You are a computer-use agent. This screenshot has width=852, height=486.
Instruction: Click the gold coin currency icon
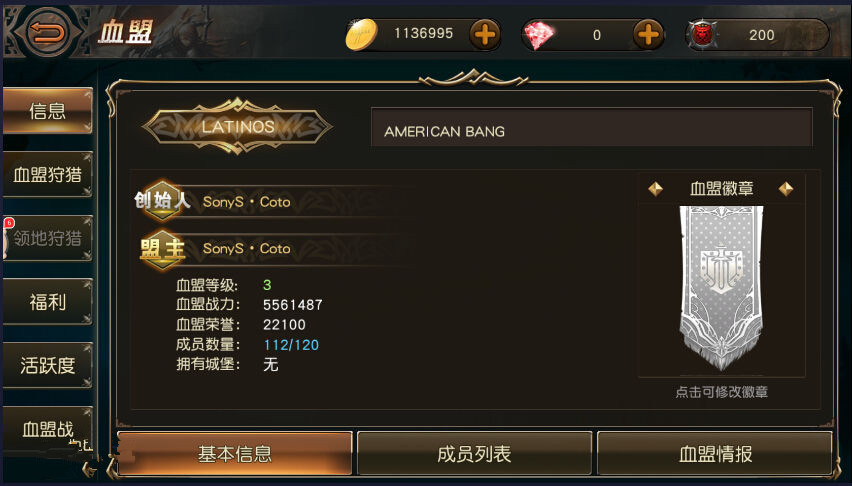(361, 35)
